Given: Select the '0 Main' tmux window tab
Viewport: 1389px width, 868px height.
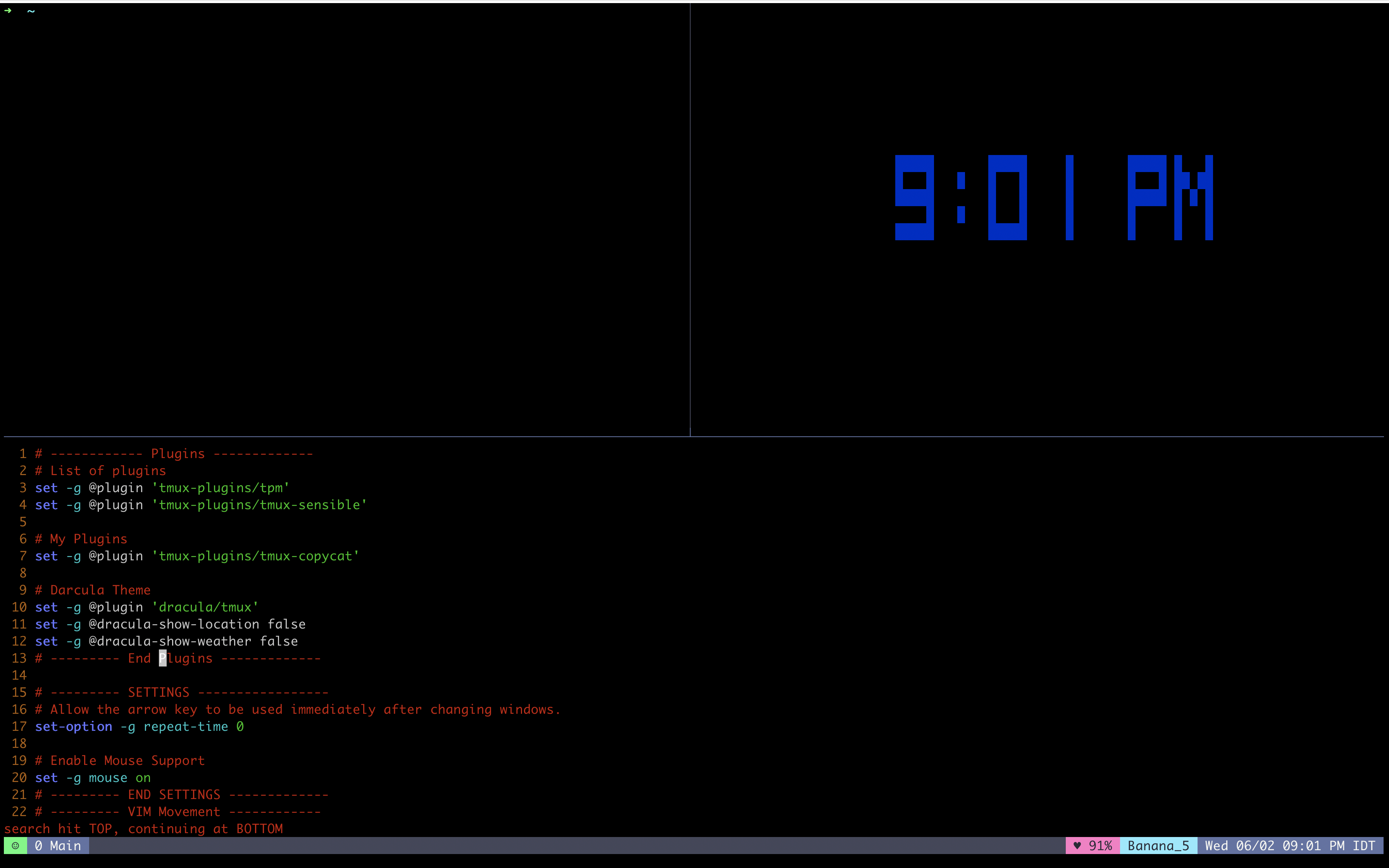Looking at the screenshot, I should [58, 846].
